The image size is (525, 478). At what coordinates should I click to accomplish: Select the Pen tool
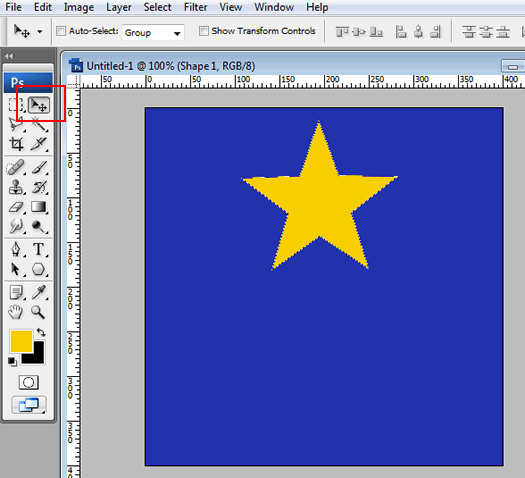coord(16,249)
